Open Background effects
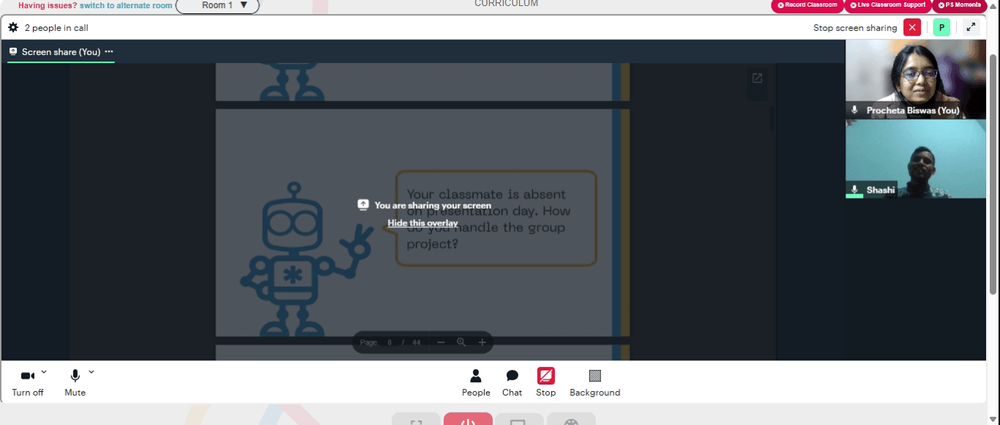1000x425 pixels. coord(594,383)
